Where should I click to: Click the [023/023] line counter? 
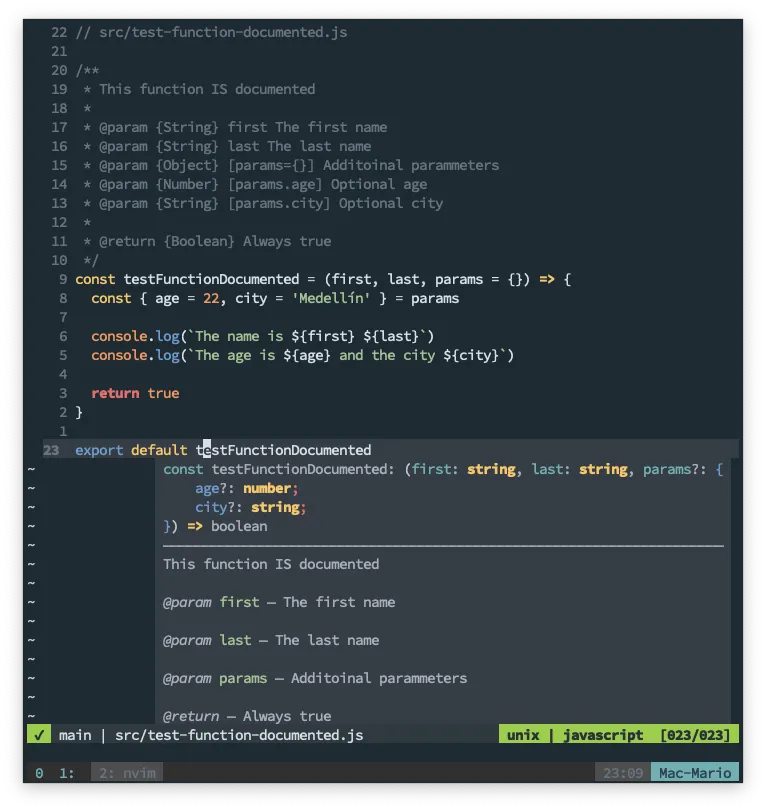[x=695, y=735]
